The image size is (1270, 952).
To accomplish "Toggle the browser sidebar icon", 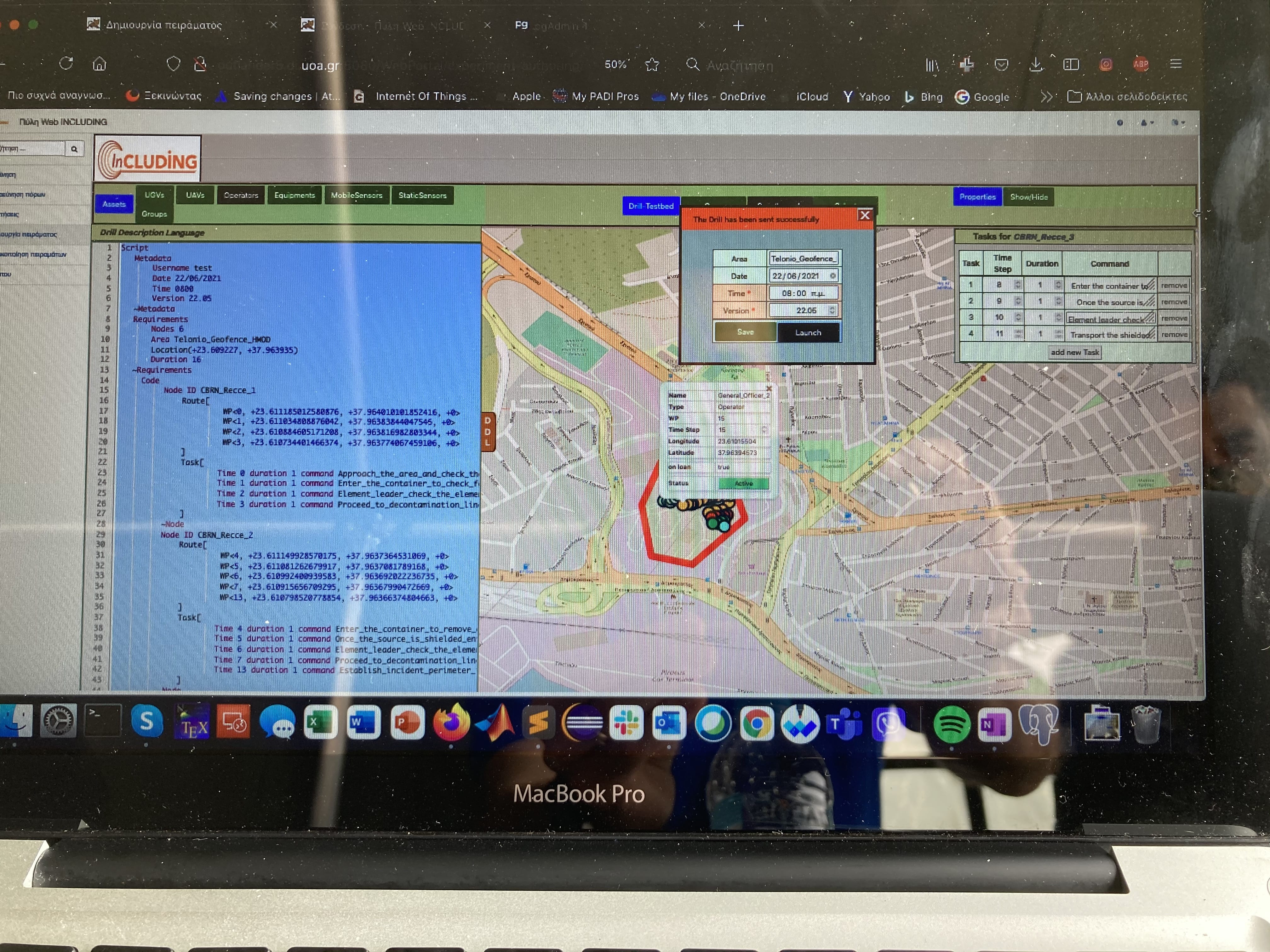I will pyautogui.click(x=1071, y=64).
